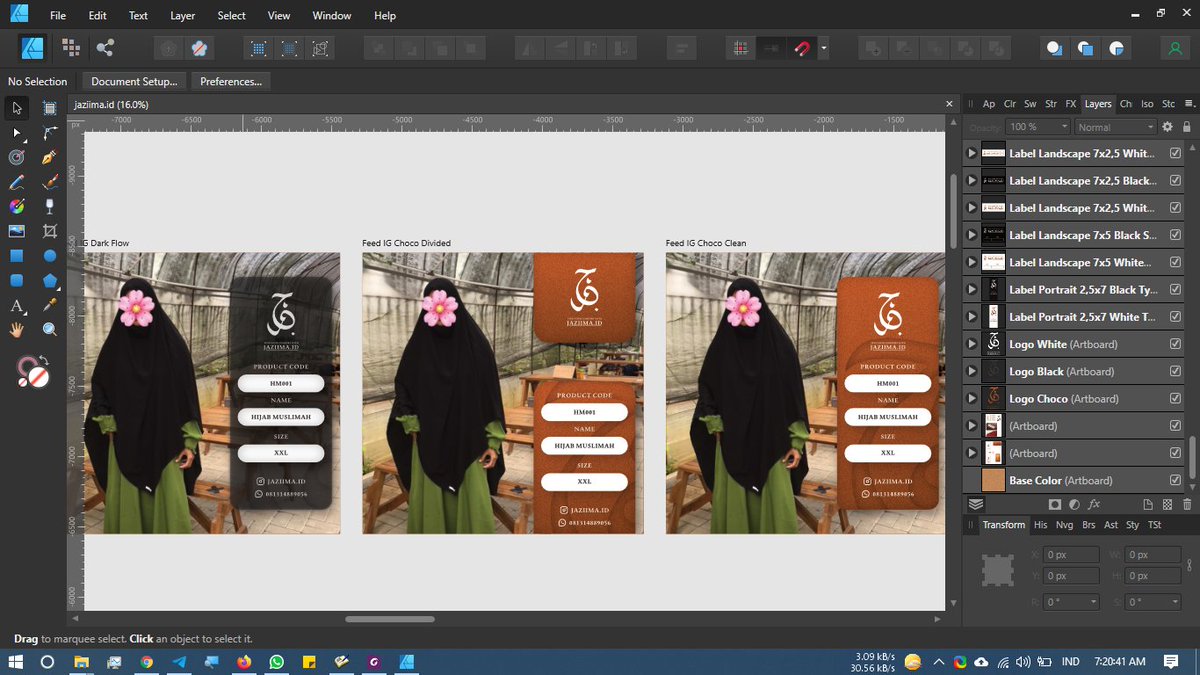Select the Artboard tool
The image size is (1200, 675).
[x=49, y=108]
